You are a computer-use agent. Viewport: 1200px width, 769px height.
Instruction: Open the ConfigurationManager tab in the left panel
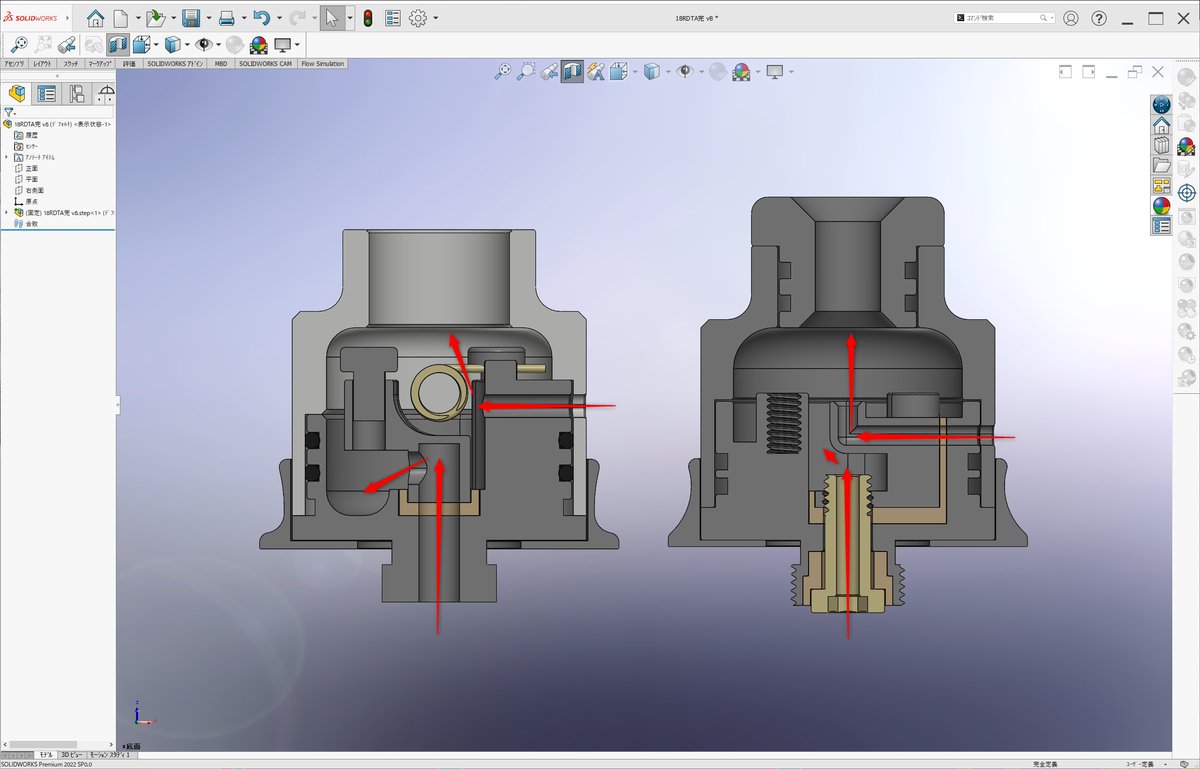(76, 94)
